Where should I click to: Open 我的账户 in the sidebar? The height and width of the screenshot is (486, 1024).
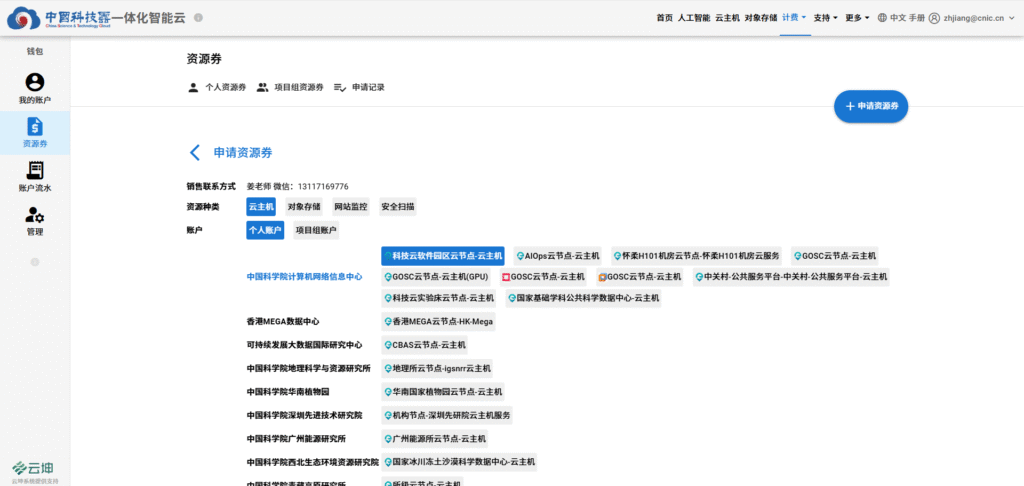point(35,89)
